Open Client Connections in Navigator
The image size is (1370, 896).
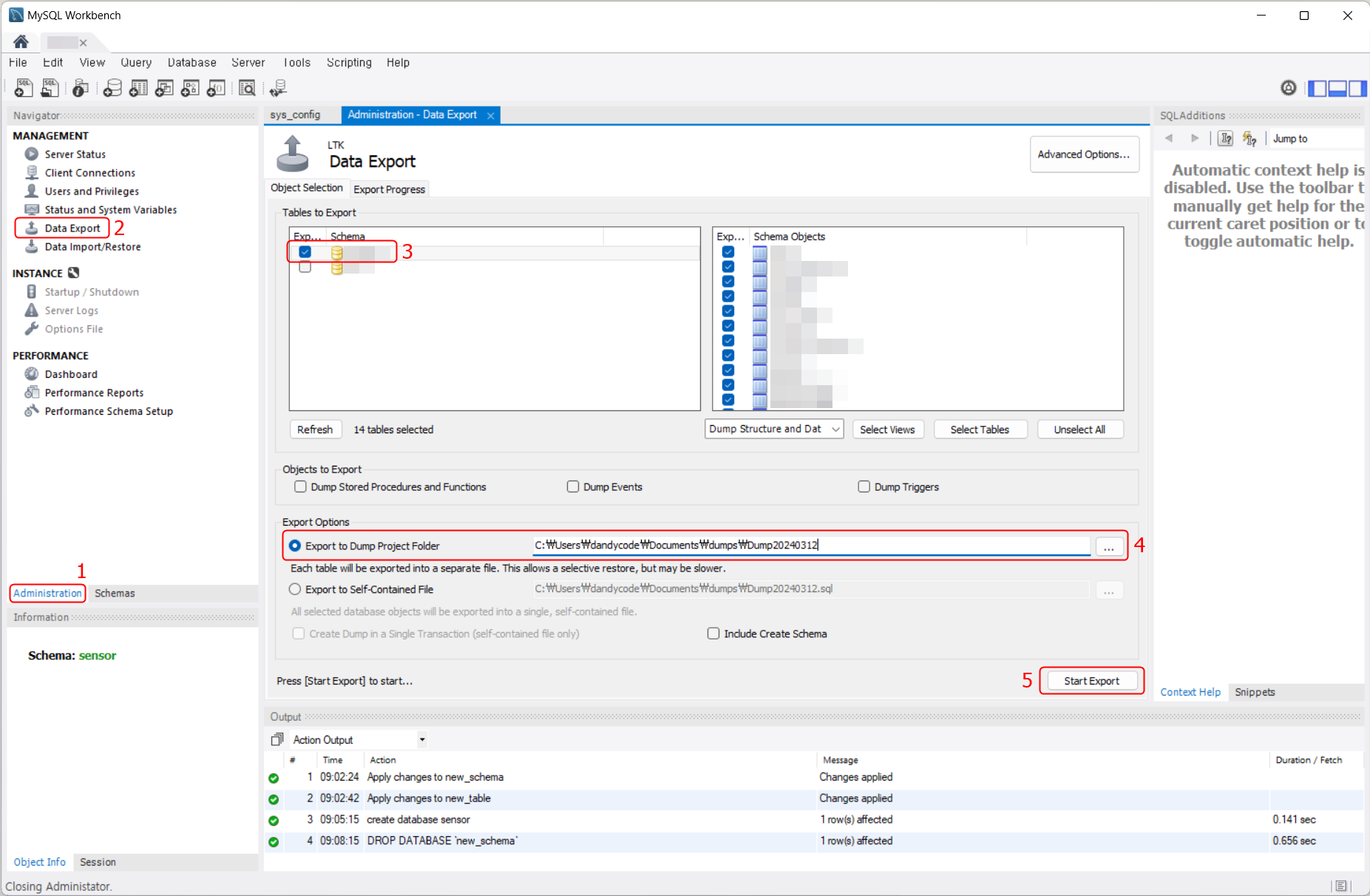[89, 172]
